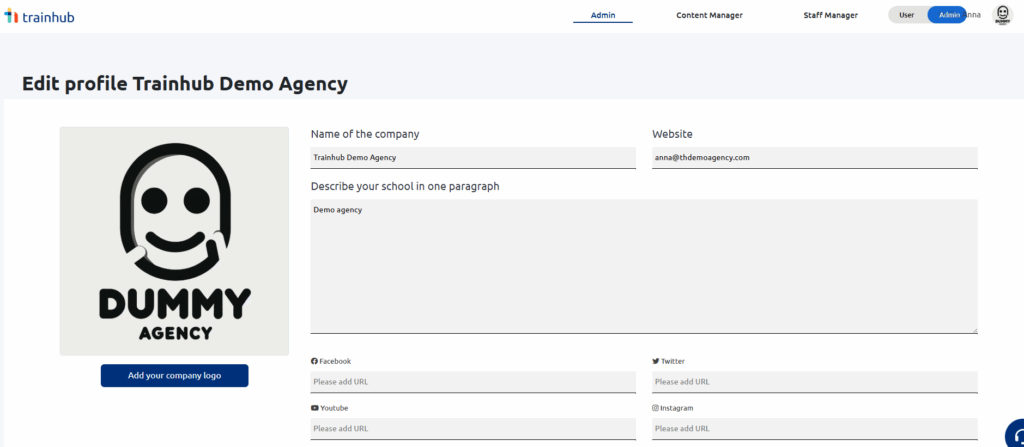Open the Content Manager tab
The width and height of the screenshot is (1024, 447).
(x=709, y=15)
